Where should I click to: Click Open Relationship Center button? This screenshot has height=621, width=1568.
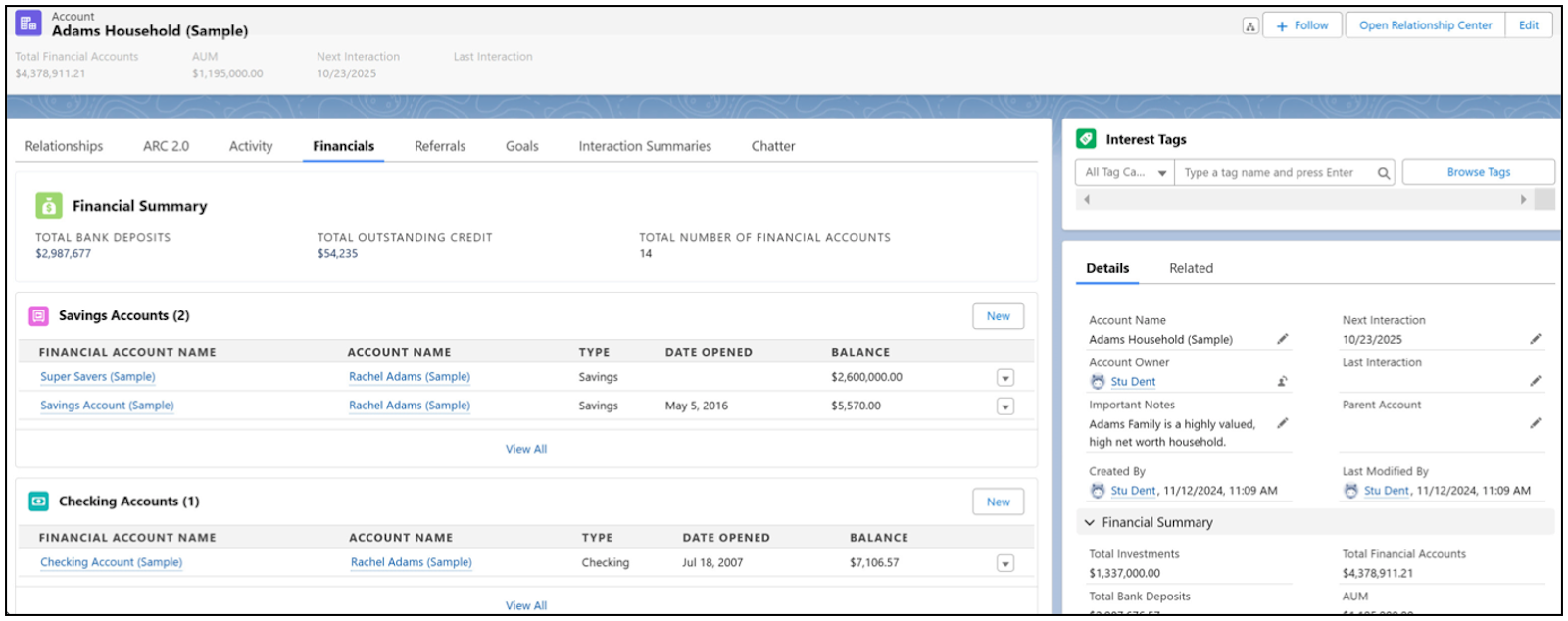[x=1425, y=25]
